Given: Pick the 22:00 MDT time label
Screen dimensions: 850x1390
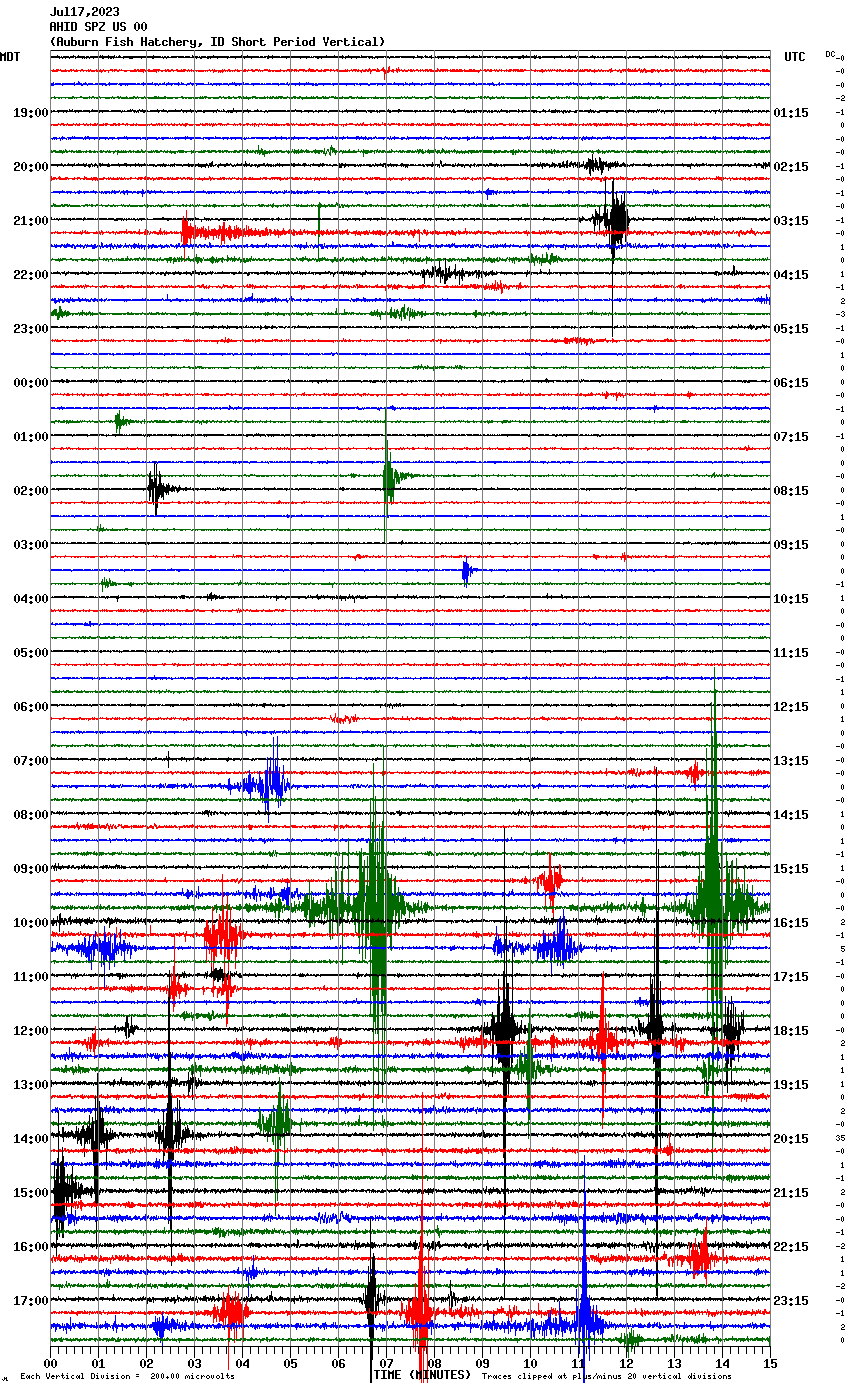Looking at the screenshot, I should coord(31,275).
